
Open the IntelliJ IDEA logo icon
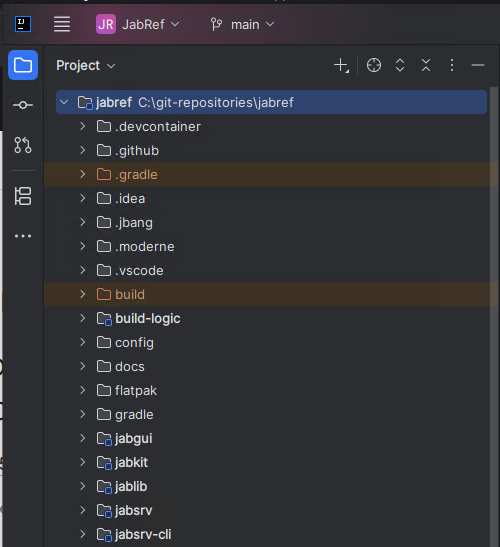[23, 24]
